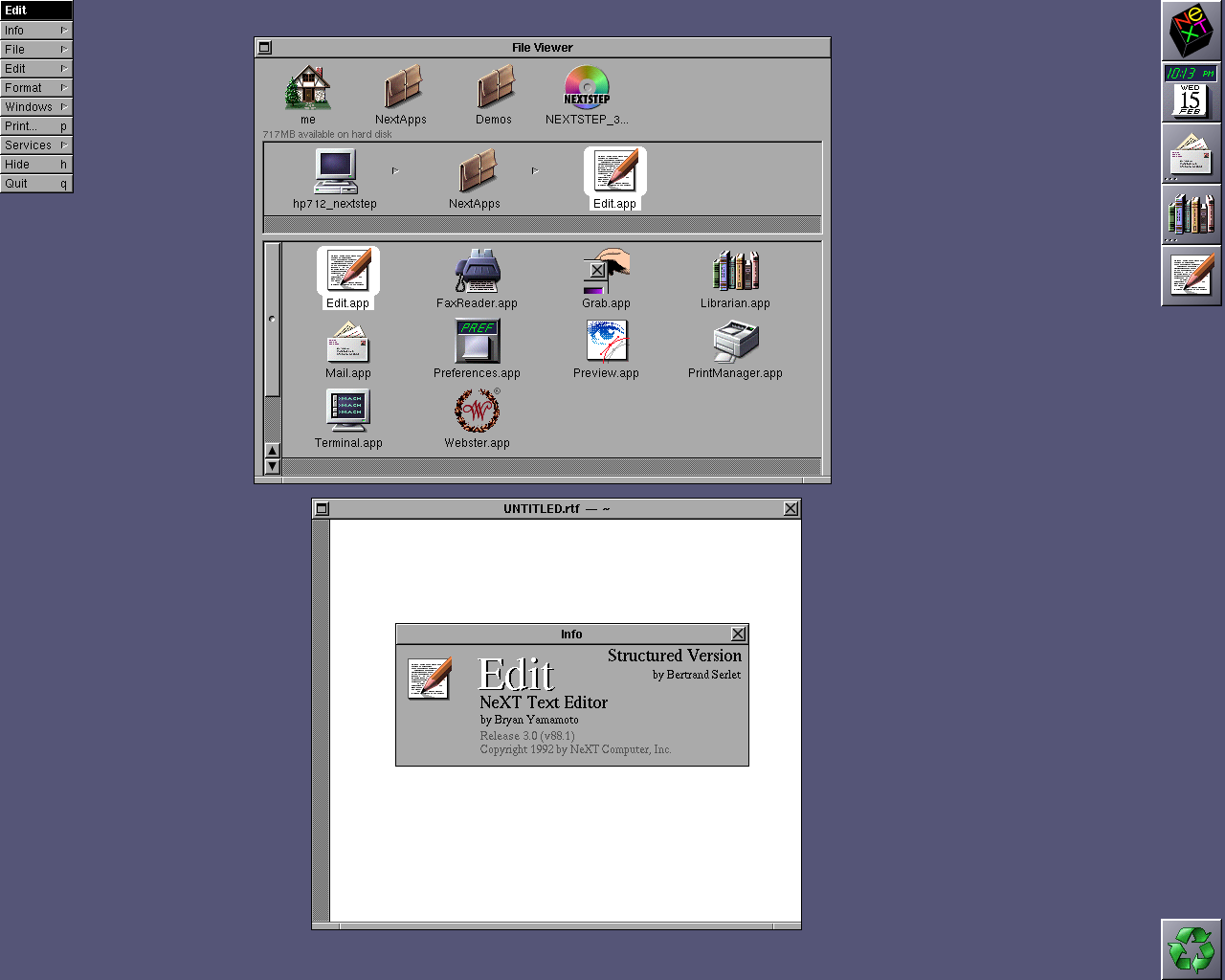Choose Hide from the Edit menu
The image size is (1225, 980).
(36, 165)
